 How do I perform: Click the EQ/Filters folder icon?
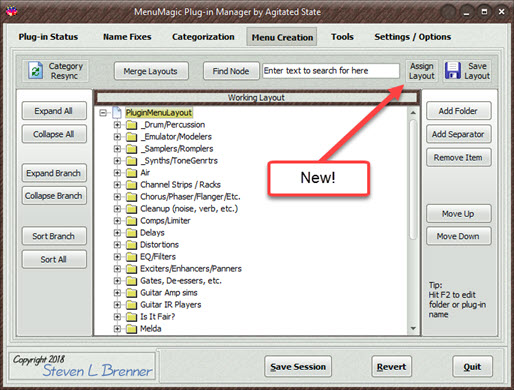[131, 257]
